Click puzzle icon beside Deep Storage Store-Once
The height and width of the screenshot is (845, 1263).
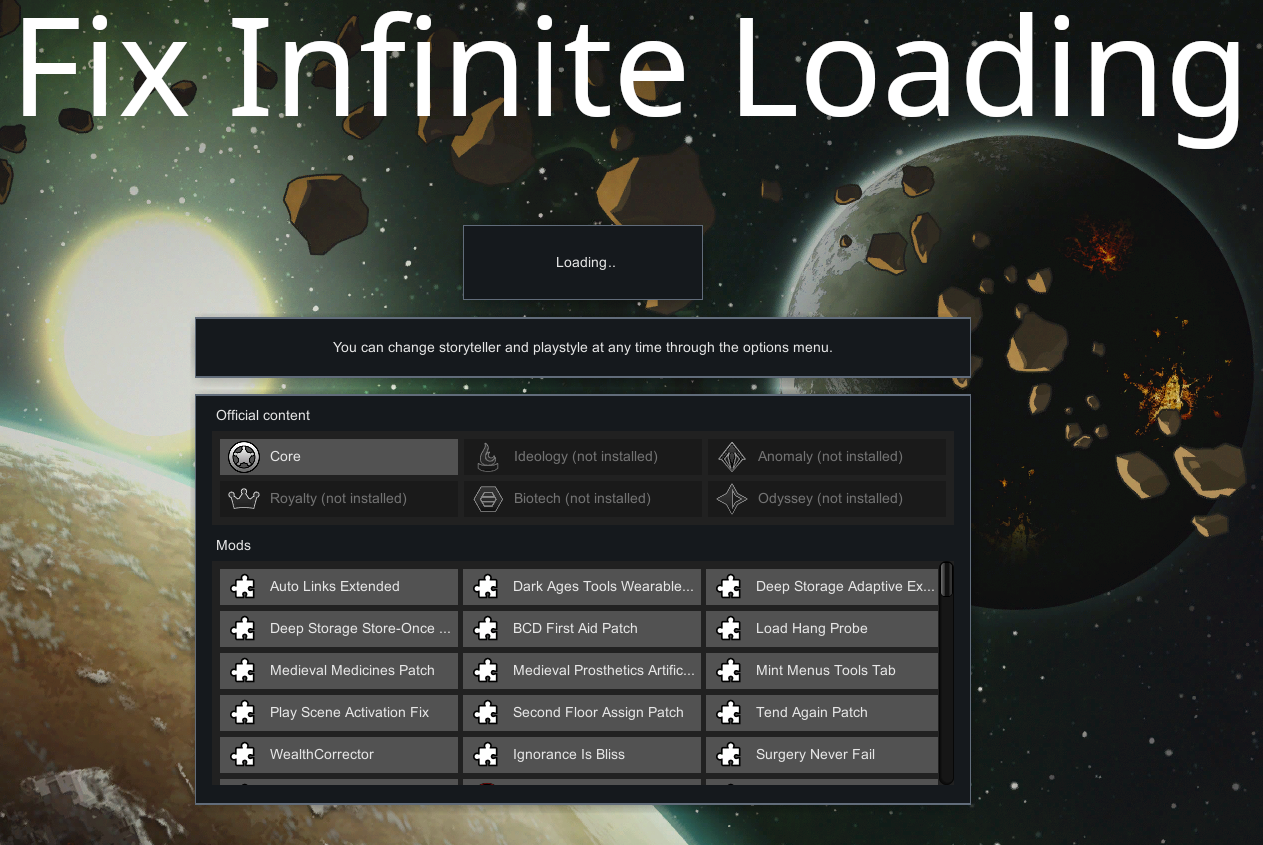242,629
